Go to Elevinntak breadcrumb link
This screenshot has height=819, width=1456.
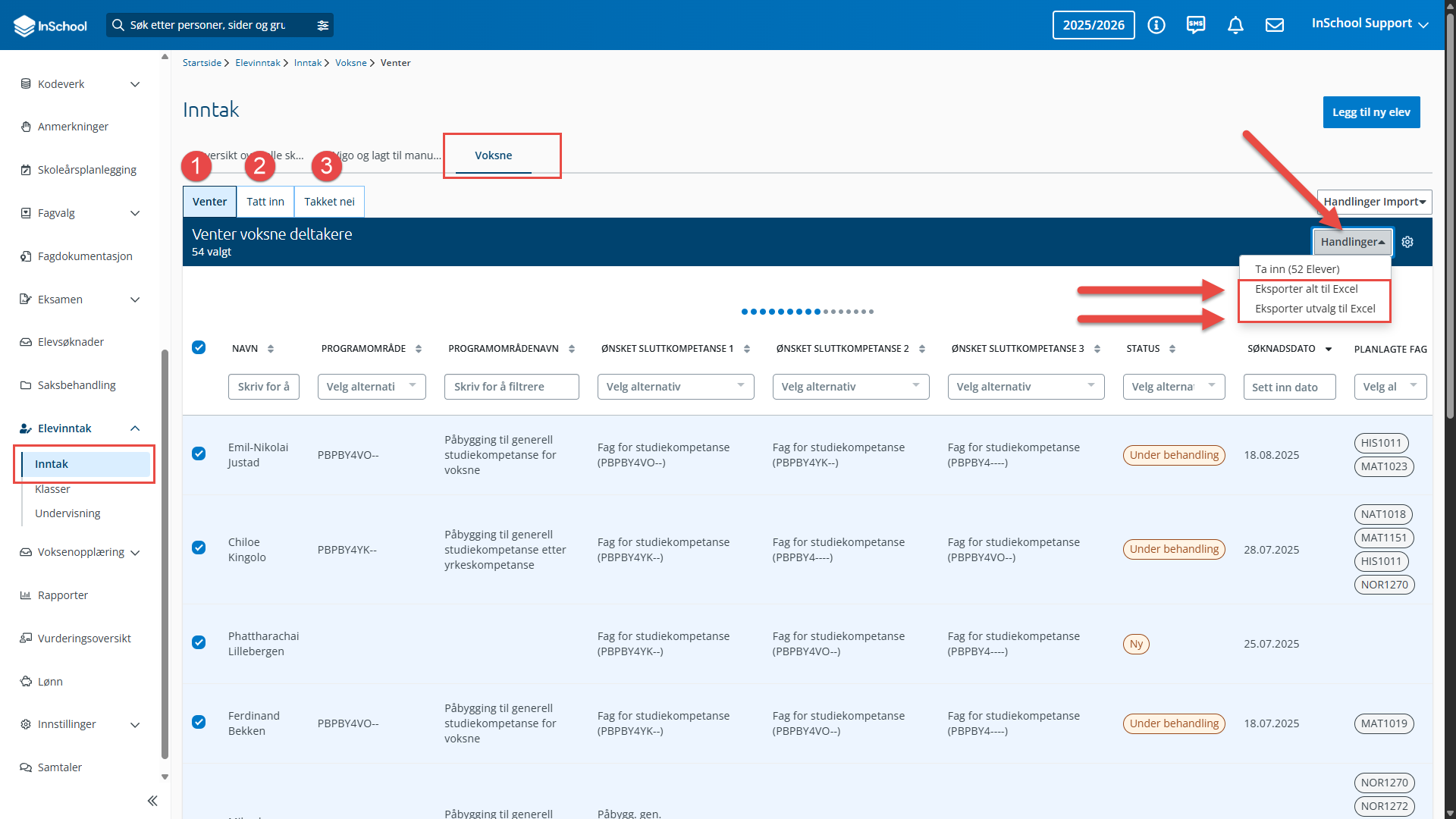(258, 63)
